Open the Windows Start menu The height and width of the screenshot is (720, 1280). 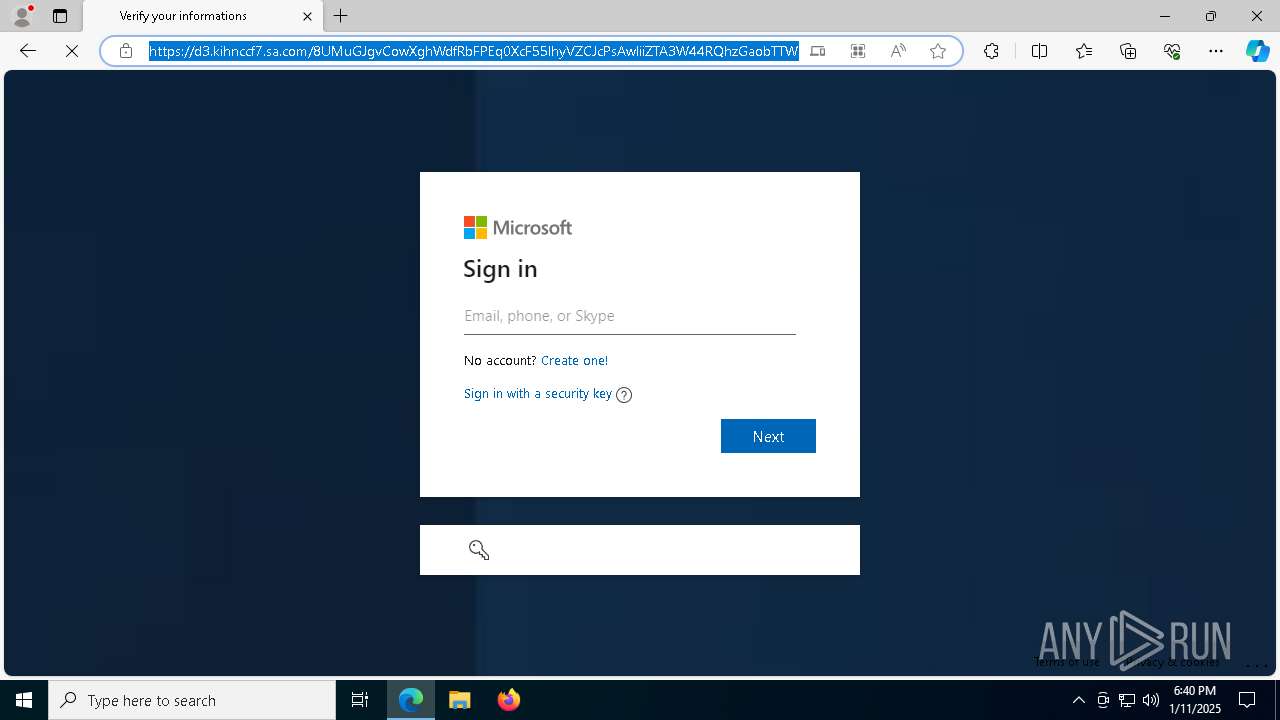point(24,700)
